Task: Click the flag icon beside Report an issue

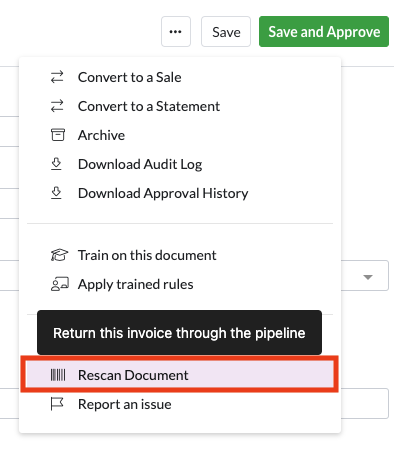Action: pyautogui.click(x=57, y=404)
